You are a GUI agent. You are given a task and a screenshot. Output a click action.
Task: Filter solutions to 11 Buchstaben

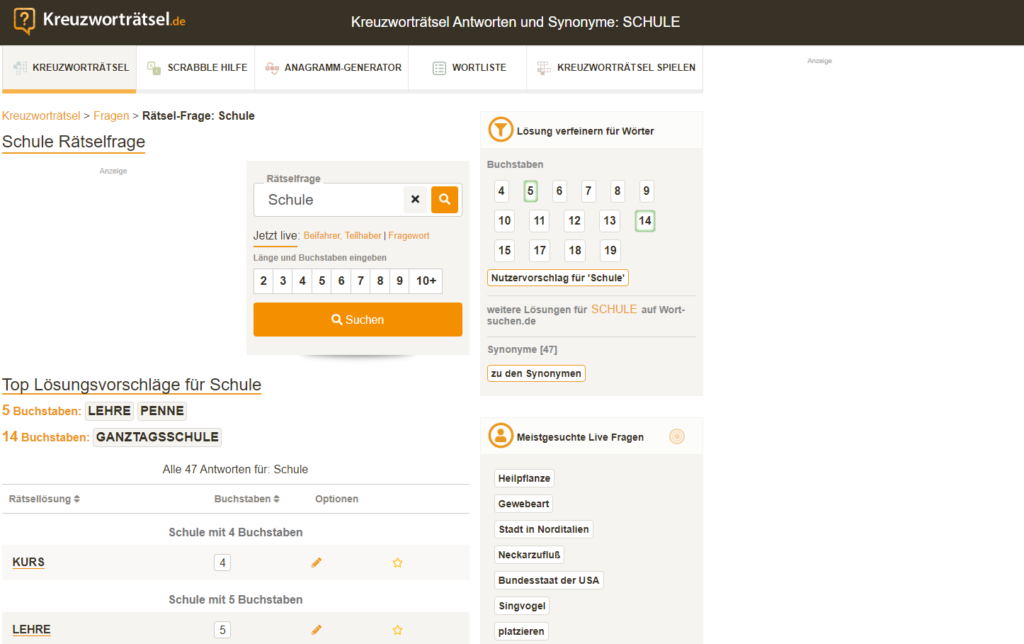tap(539, 221)
